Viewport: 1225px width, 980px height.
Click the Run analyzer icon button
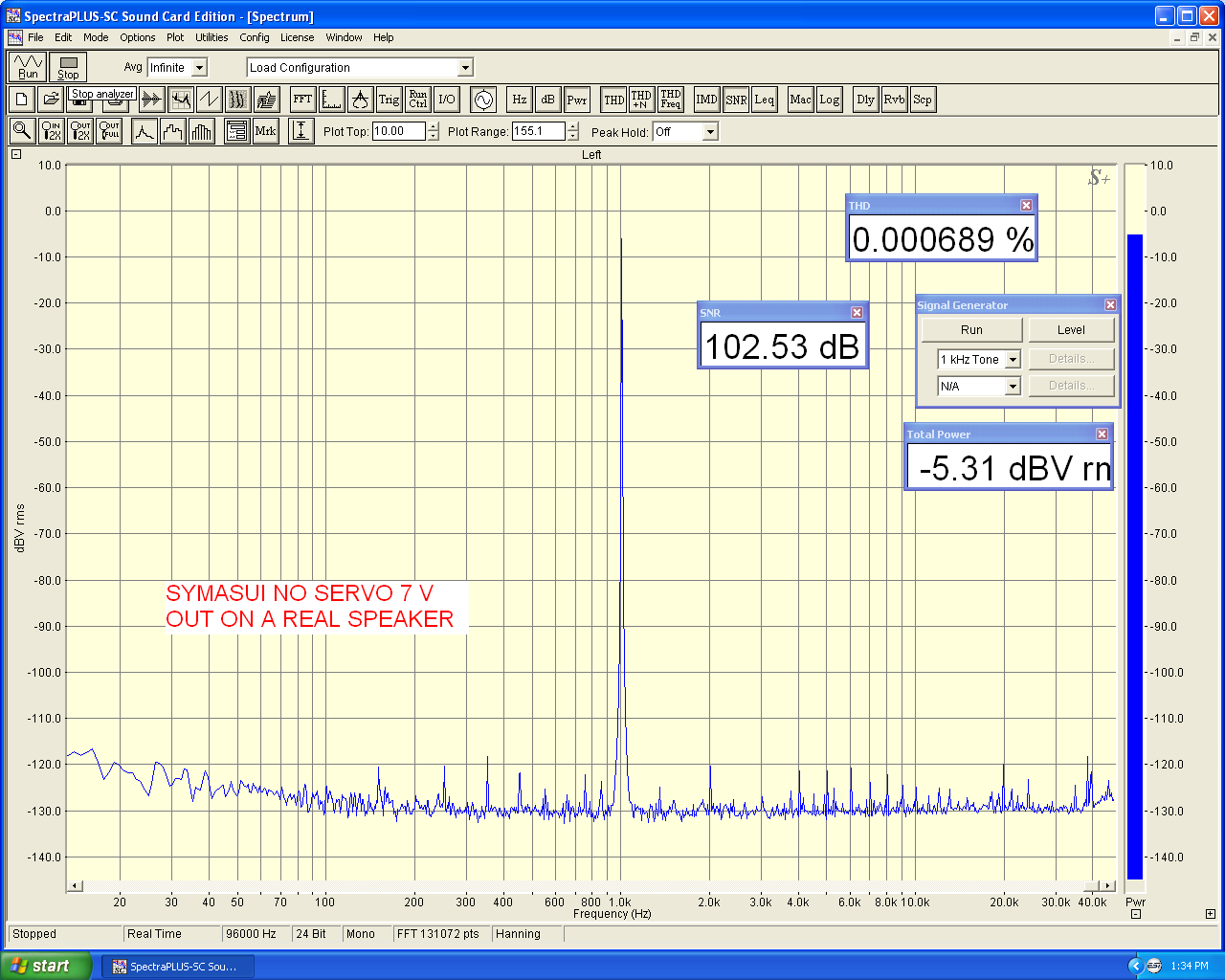click(28, 67)
